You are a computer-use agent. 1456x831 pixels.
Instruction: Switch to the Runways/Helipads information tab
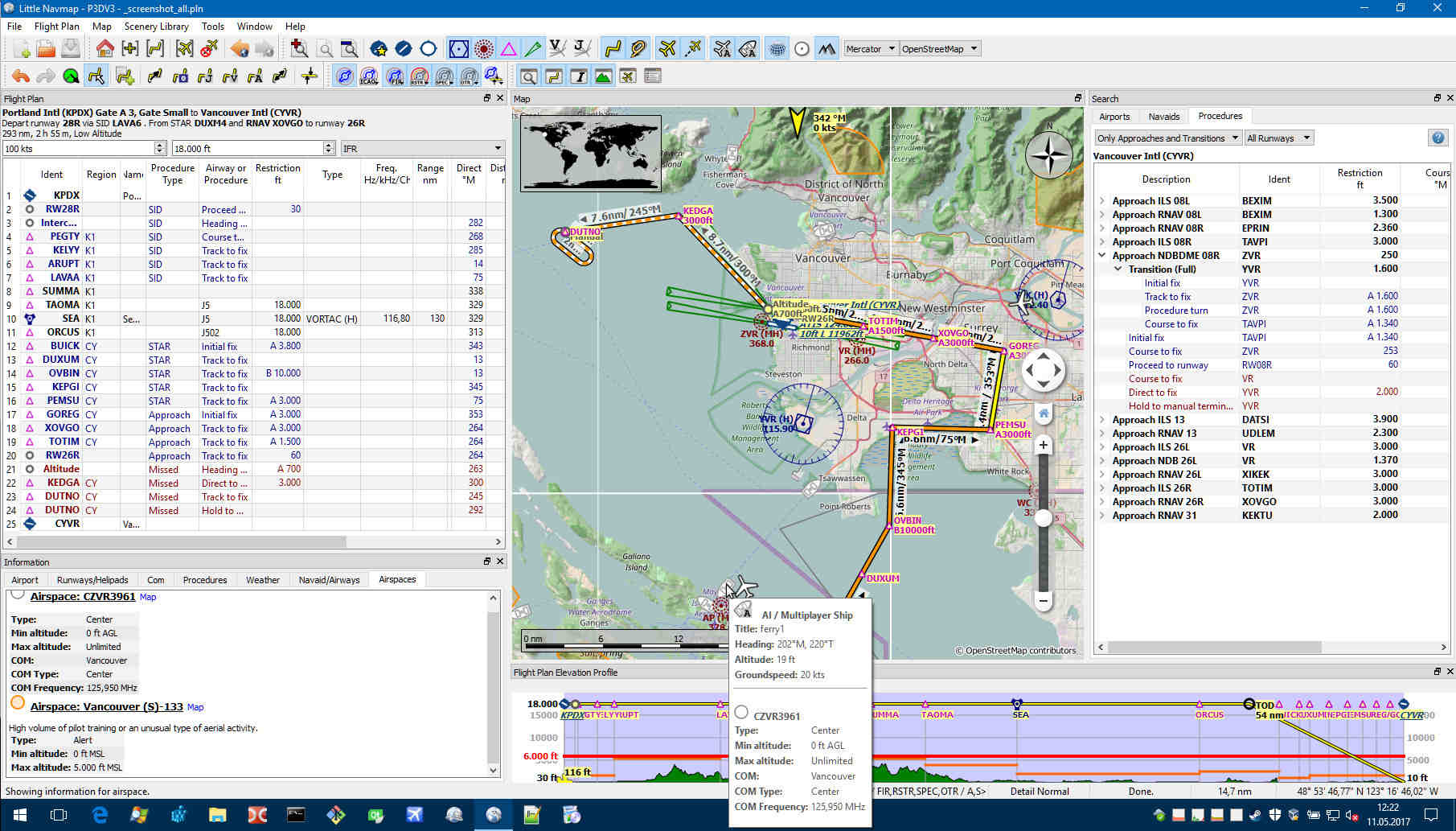point(92,580)
